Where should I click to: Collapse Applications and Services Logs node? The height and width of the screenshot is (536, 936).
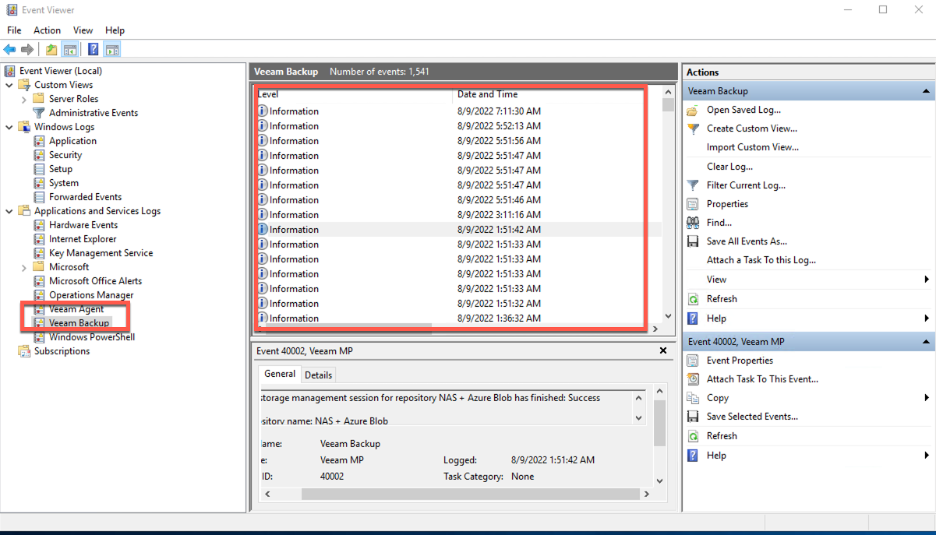pos(10,211)
